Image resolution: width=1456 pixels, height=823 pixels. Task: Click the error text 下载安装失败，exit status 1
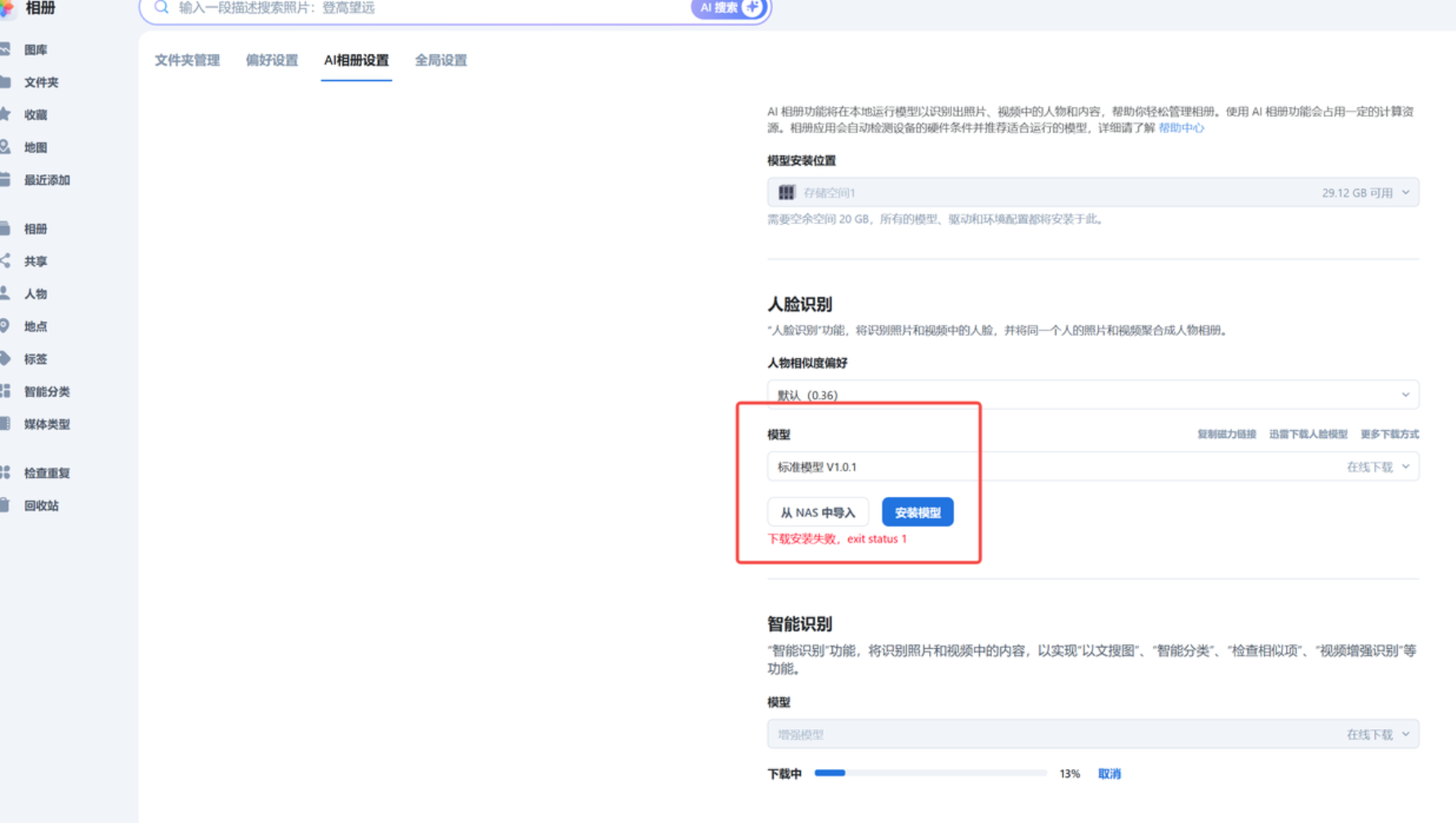click(837, 539)
